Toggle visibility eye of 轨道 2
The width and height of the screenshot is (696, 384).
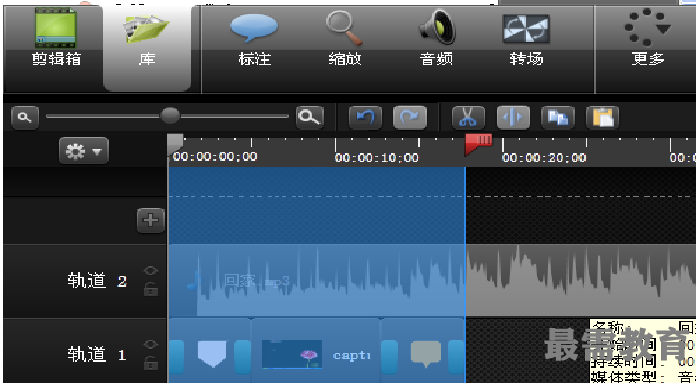point(151,270)
